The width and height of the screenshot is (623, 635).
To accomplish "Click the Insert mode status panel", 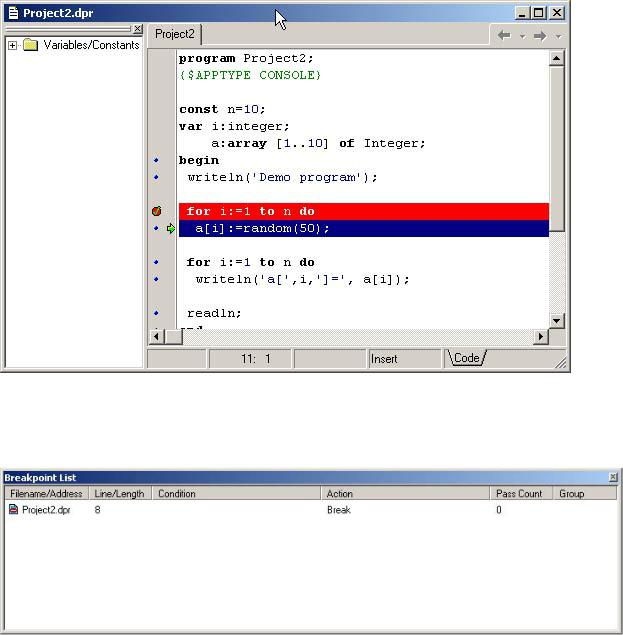I will point(404,359).
